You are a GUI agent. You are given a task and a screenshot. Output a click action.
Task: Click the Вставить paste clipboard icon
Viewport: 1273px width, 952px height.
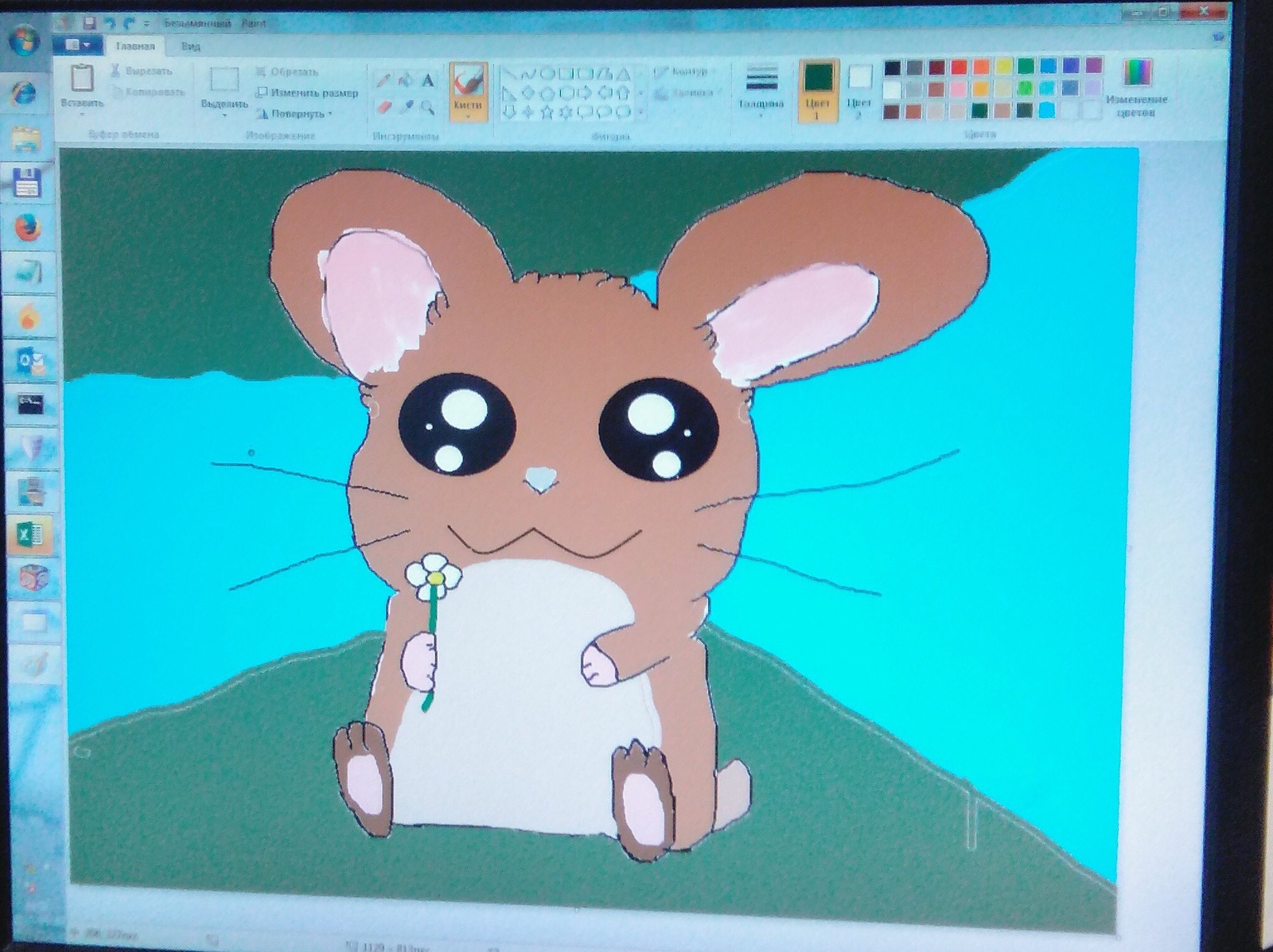[x=82, y=78]
